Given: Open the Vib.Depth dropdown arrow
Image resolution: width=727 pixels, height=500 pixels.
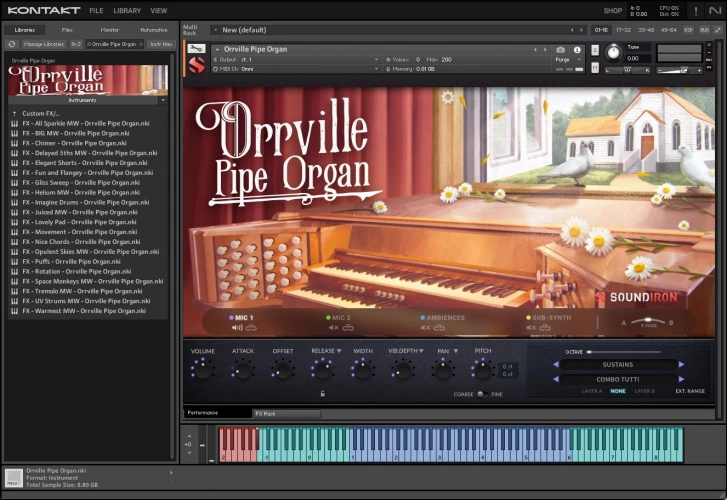Looking at the screenshot, I should pos(421,351).
